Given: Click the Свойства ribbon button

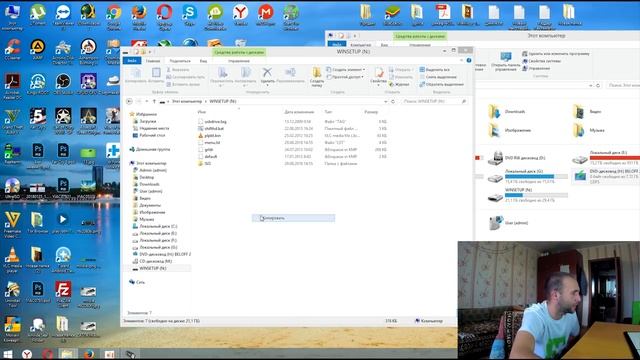Looking at the screenshot, I should click(378, 76).
